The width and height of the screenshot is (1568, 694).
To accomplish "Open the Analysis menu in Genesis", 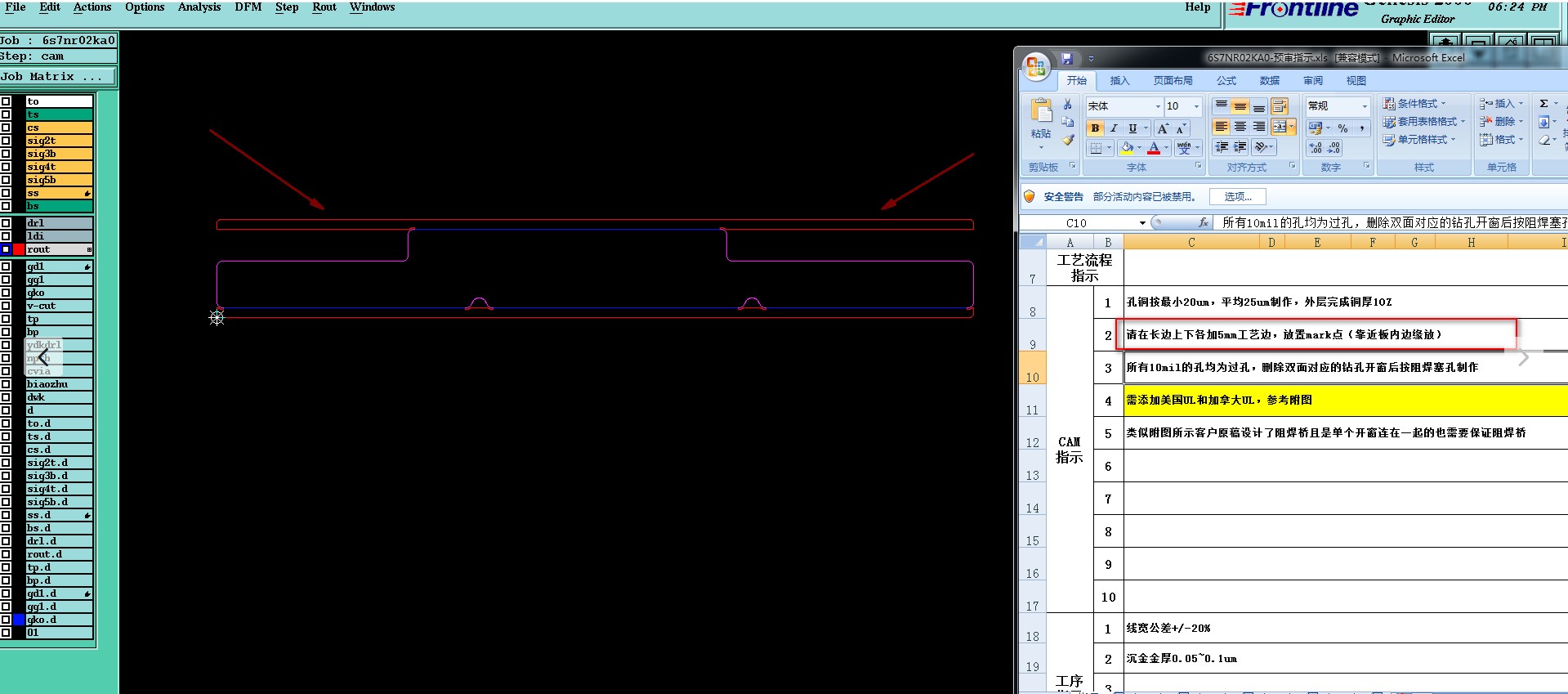I will pos(199,7).
